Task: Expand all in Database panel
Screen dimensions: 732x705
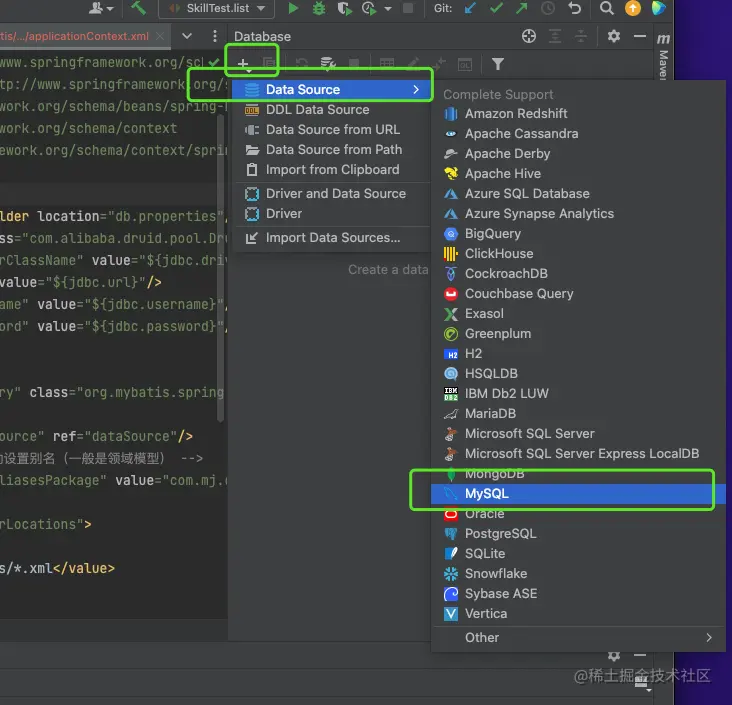Action: pyautogui.click(x=555, y=36)
